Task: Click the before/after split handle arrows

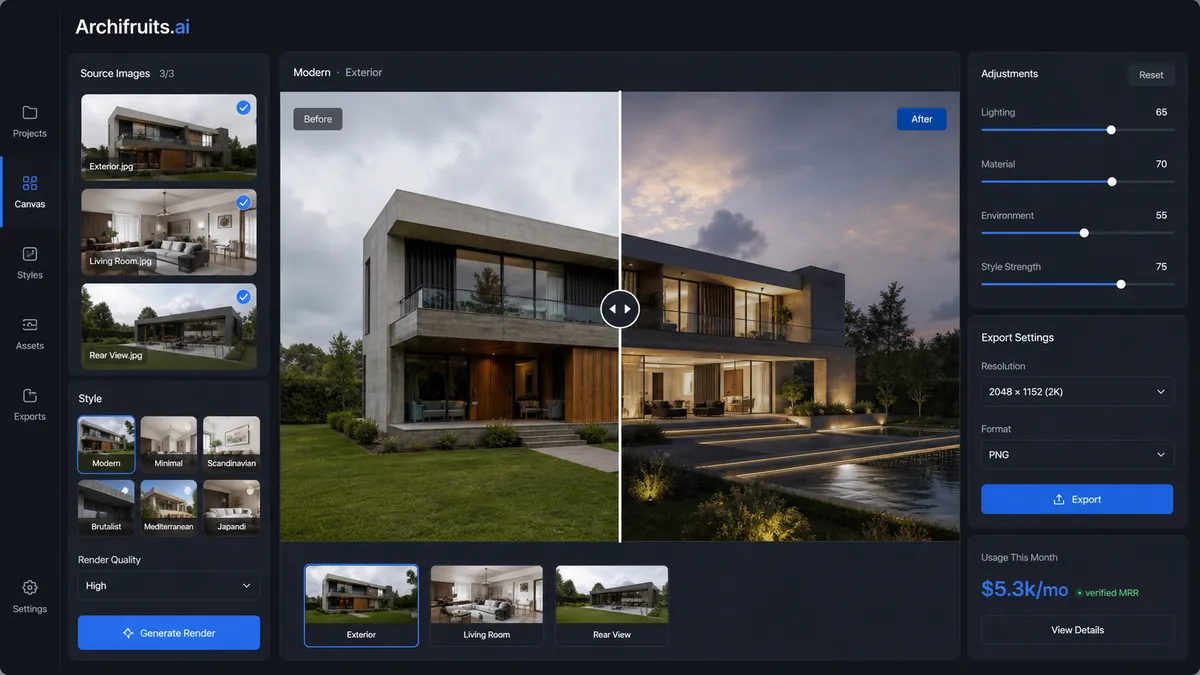Action: tap(619, 309)
